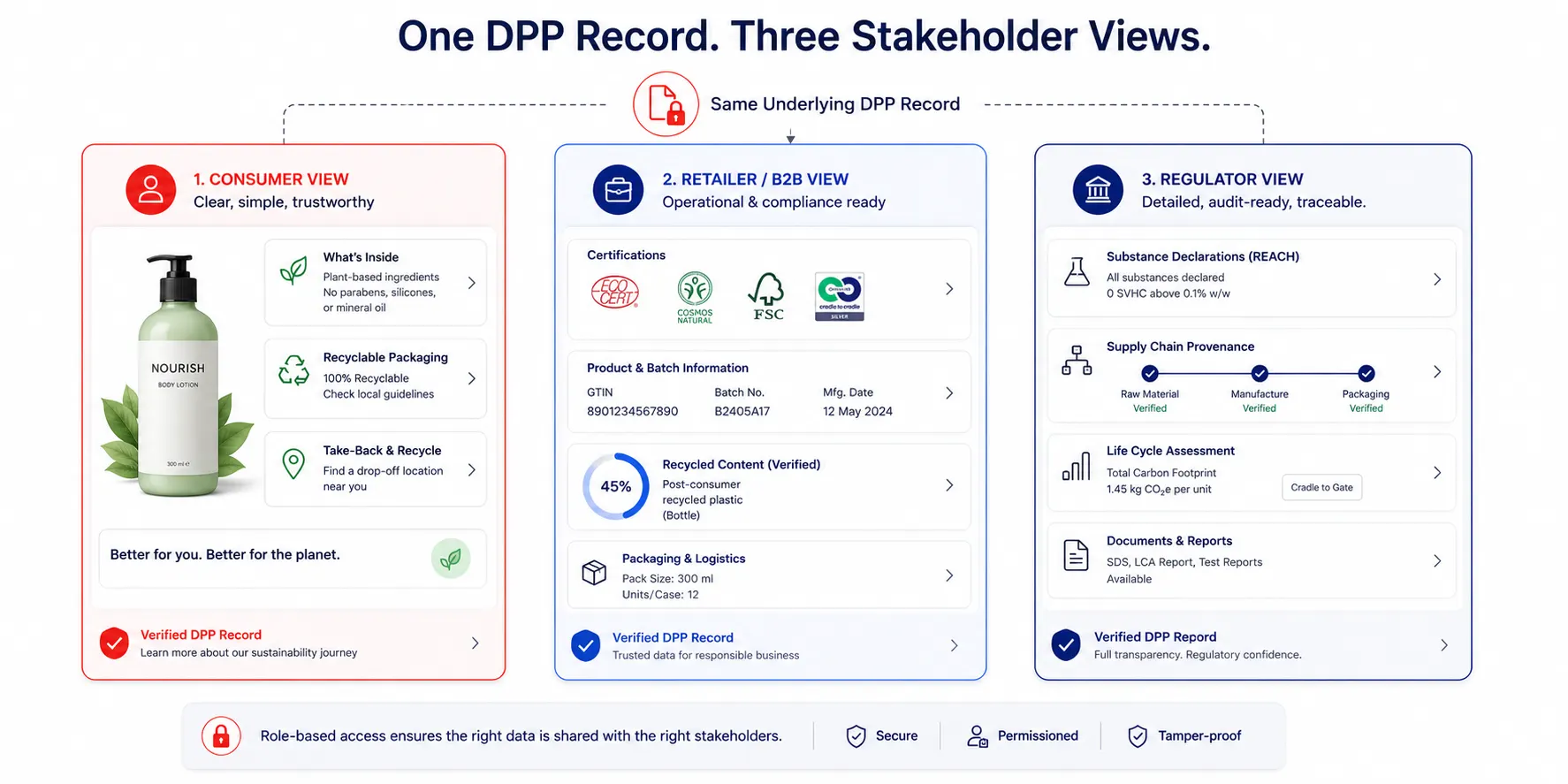Click the ECOCERT certification logo

tap(615, 293)
